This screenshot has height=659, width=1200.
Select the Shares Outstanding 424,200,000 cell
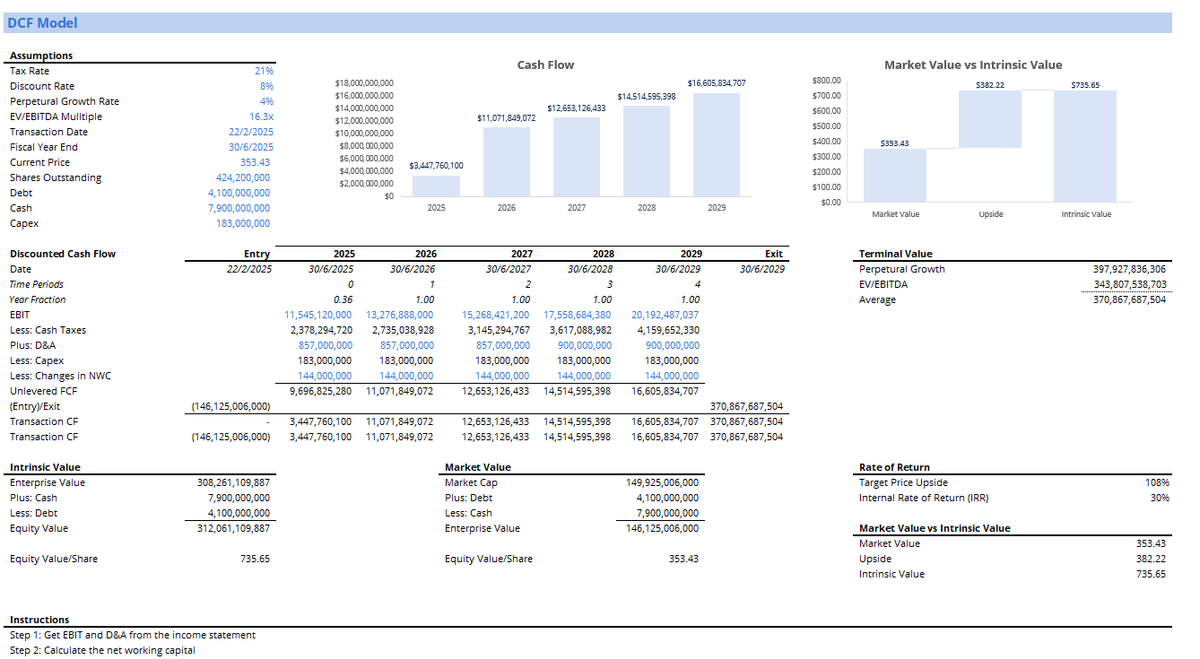pyautogui.click(x=245, y=177)
